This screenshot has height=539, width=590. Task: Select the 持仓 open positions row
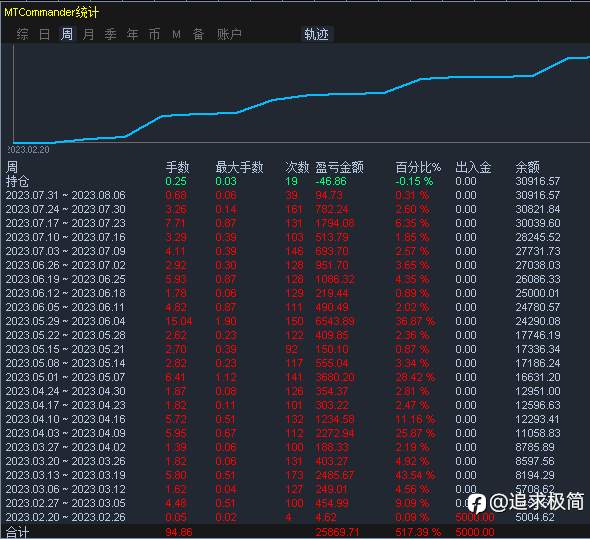[x=283, y=181]
